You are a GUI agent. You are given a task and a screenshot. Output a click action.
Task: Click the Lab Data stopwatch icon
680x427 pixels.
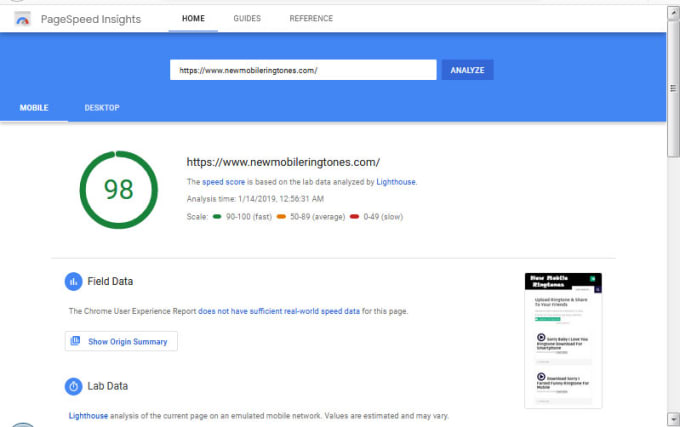[73, 386]
